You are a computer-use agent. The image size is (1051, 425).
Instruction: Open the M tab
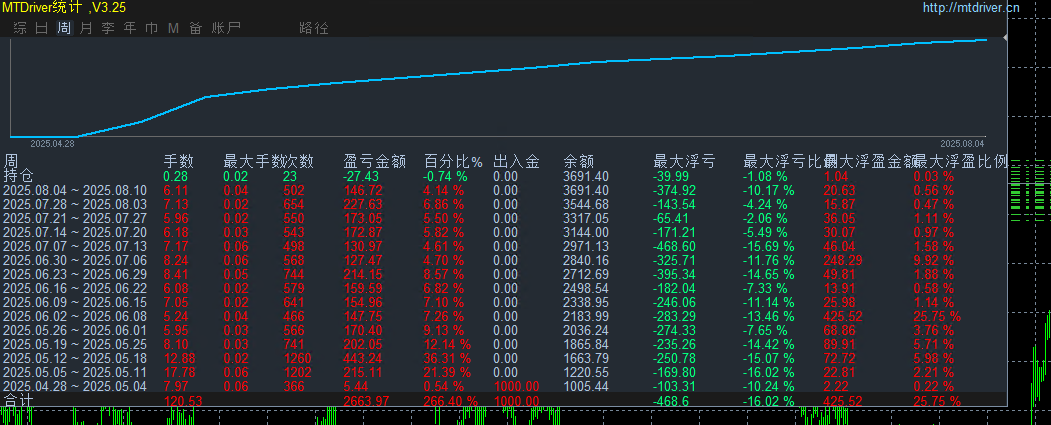(174, 28)
